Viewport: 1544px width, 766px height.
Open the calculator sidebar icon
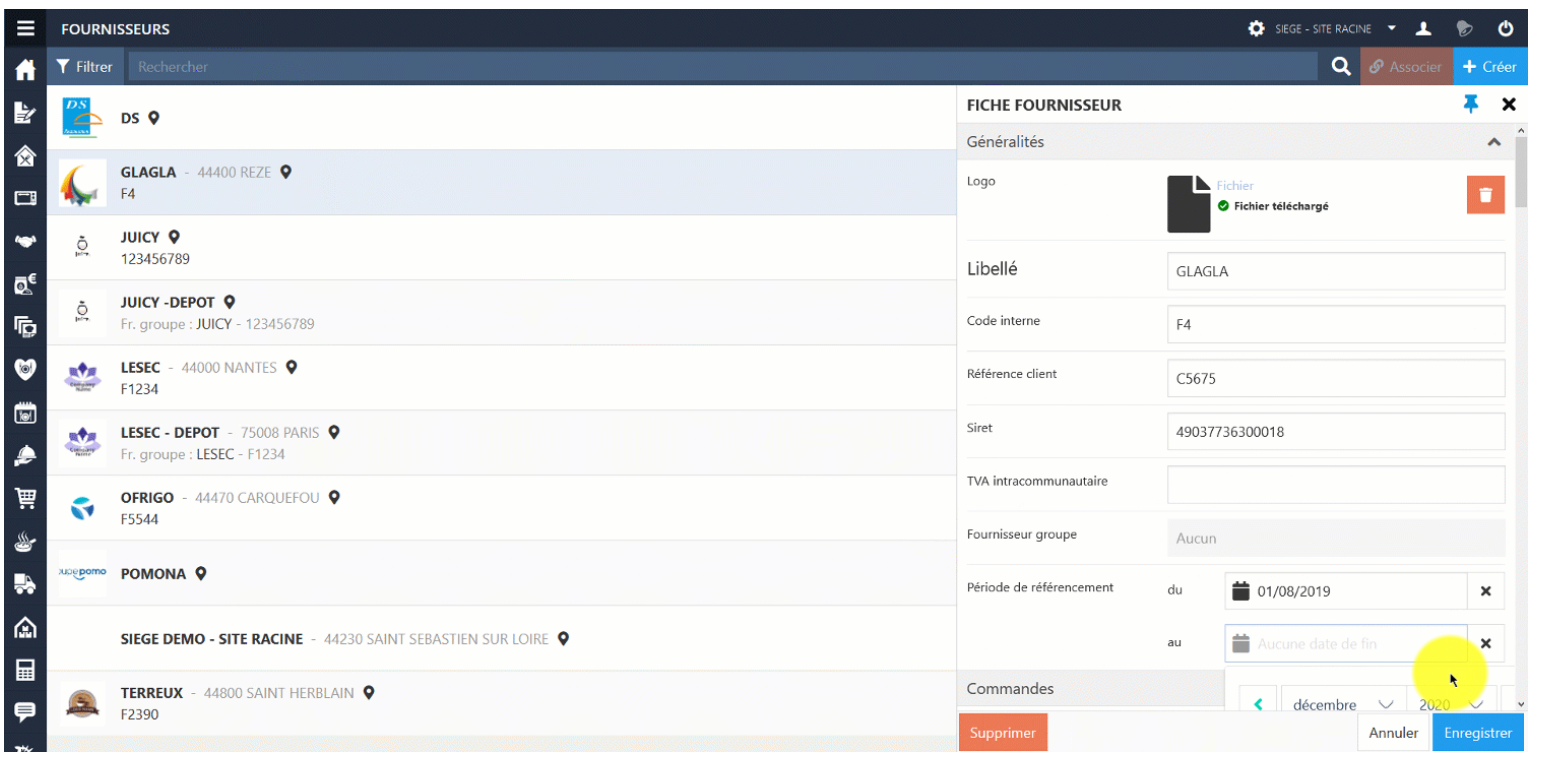(25, 670)
